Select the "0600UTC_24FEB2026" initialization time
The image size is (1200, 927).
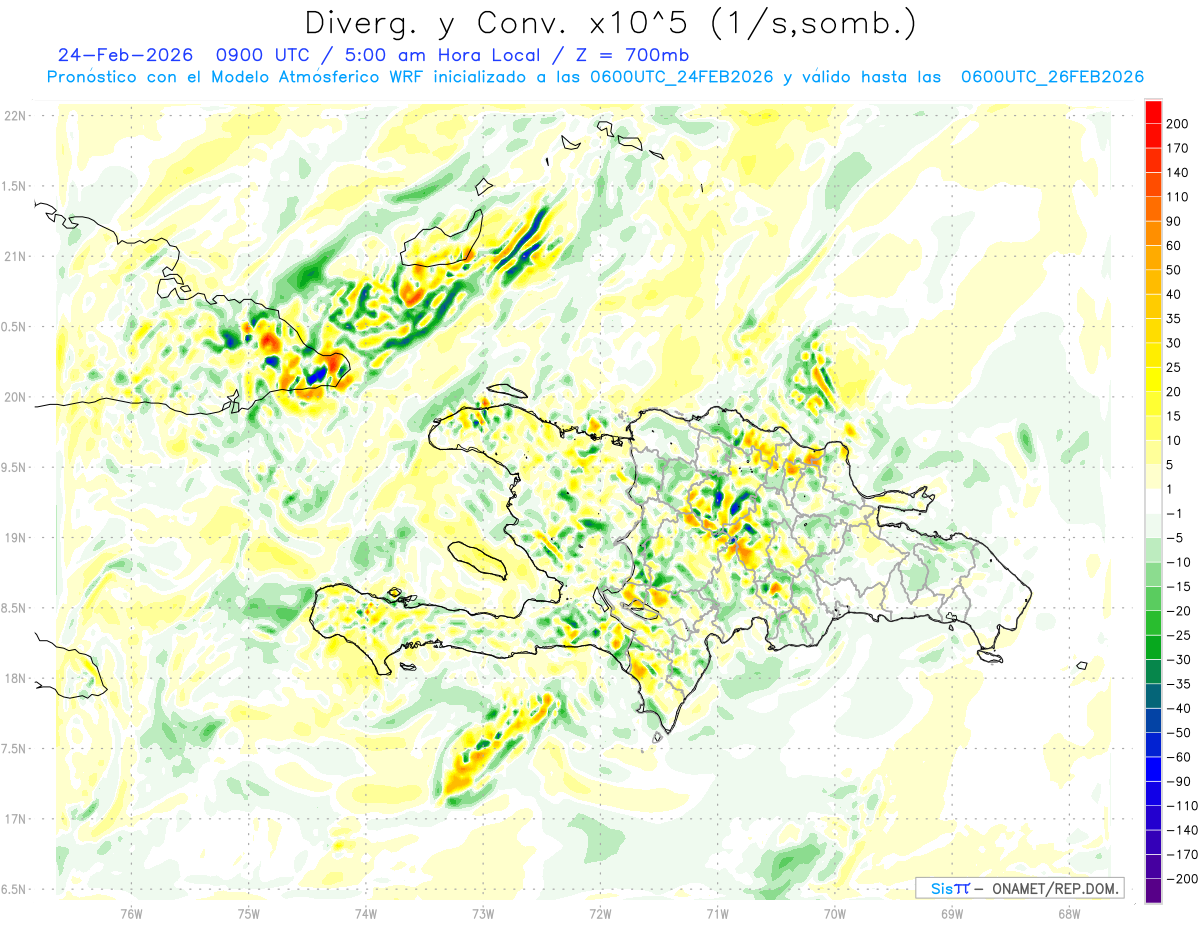(681, 77)
